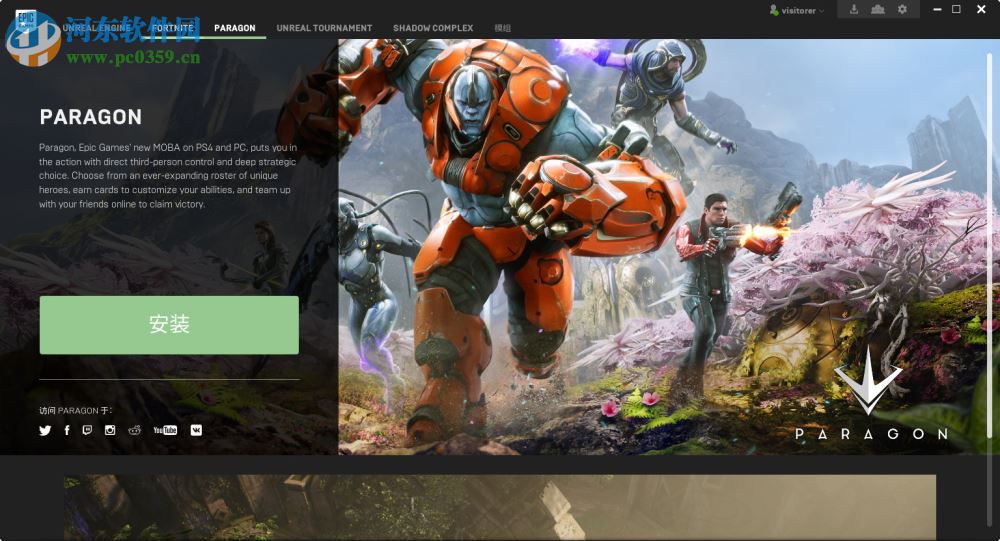1000x541 pixels.
Task: Open Paragon's Facebook page
Action: coord(67,430)
